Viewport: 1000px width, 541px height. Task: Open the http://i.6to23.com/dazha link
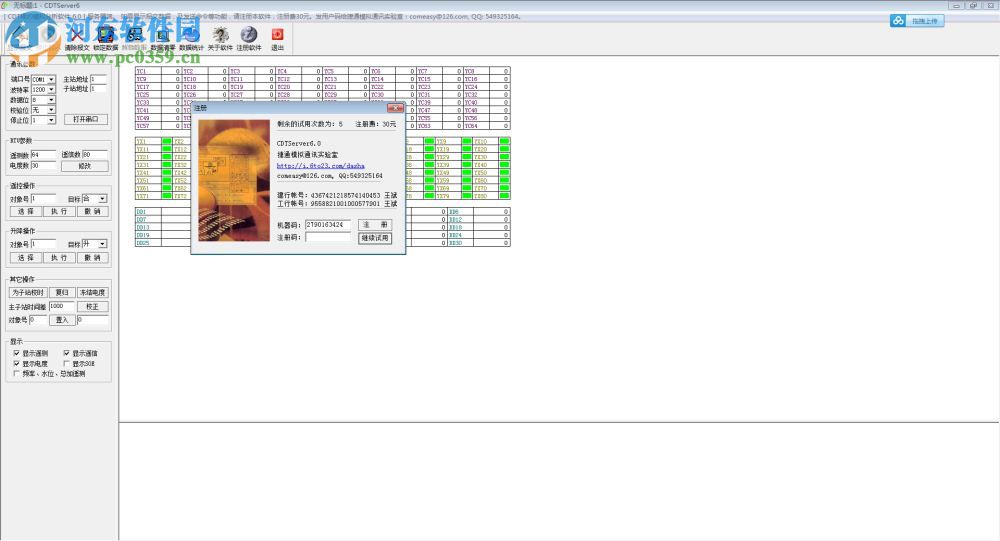click(320, 166)
